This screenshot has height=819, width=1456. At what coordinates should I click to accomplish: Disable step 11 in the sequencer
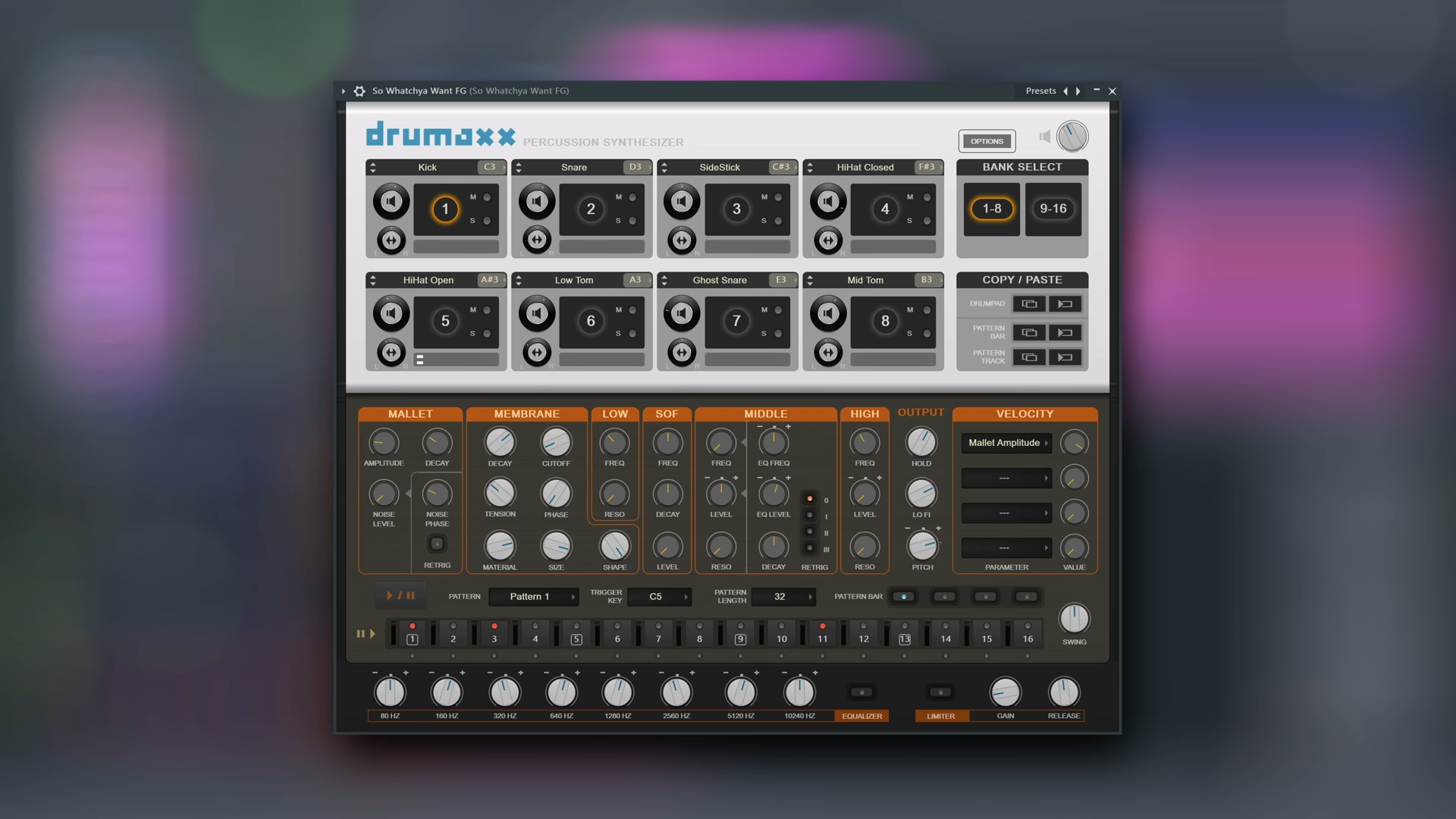823,633
